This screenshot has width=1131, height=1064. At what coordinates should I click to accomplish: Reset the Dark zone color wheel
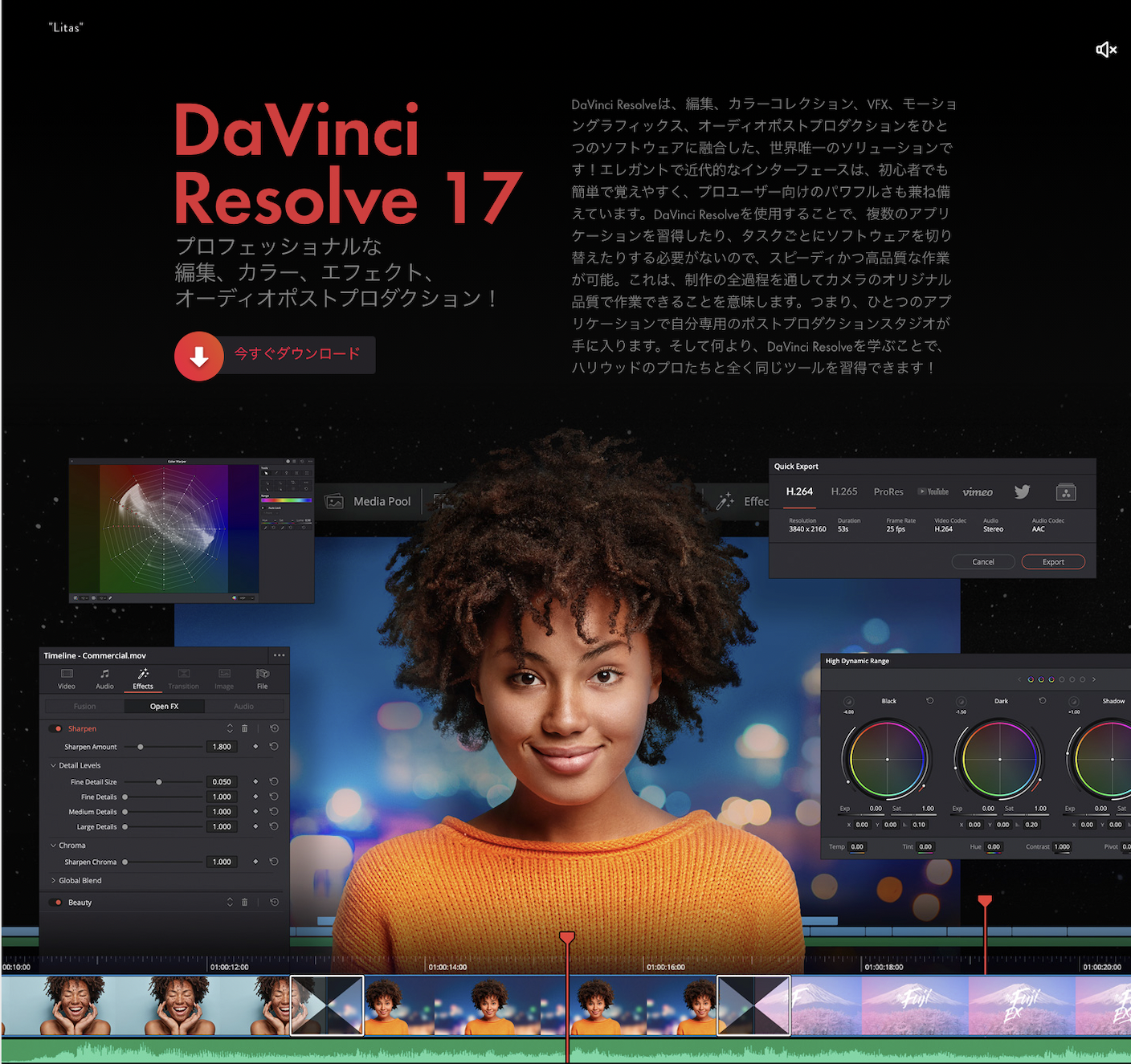point(1043,701)
